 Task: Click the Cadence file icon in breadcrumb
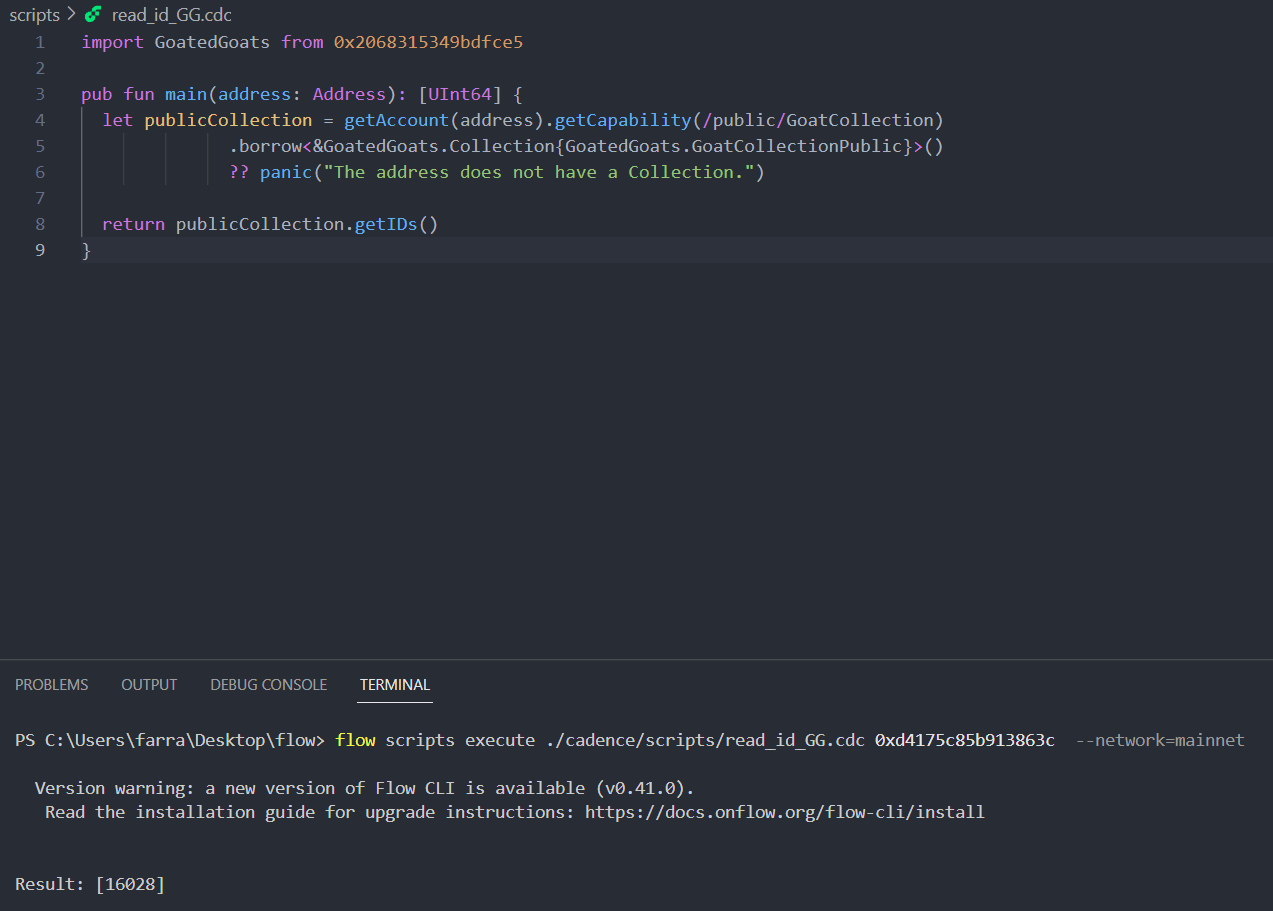point(93,15)
